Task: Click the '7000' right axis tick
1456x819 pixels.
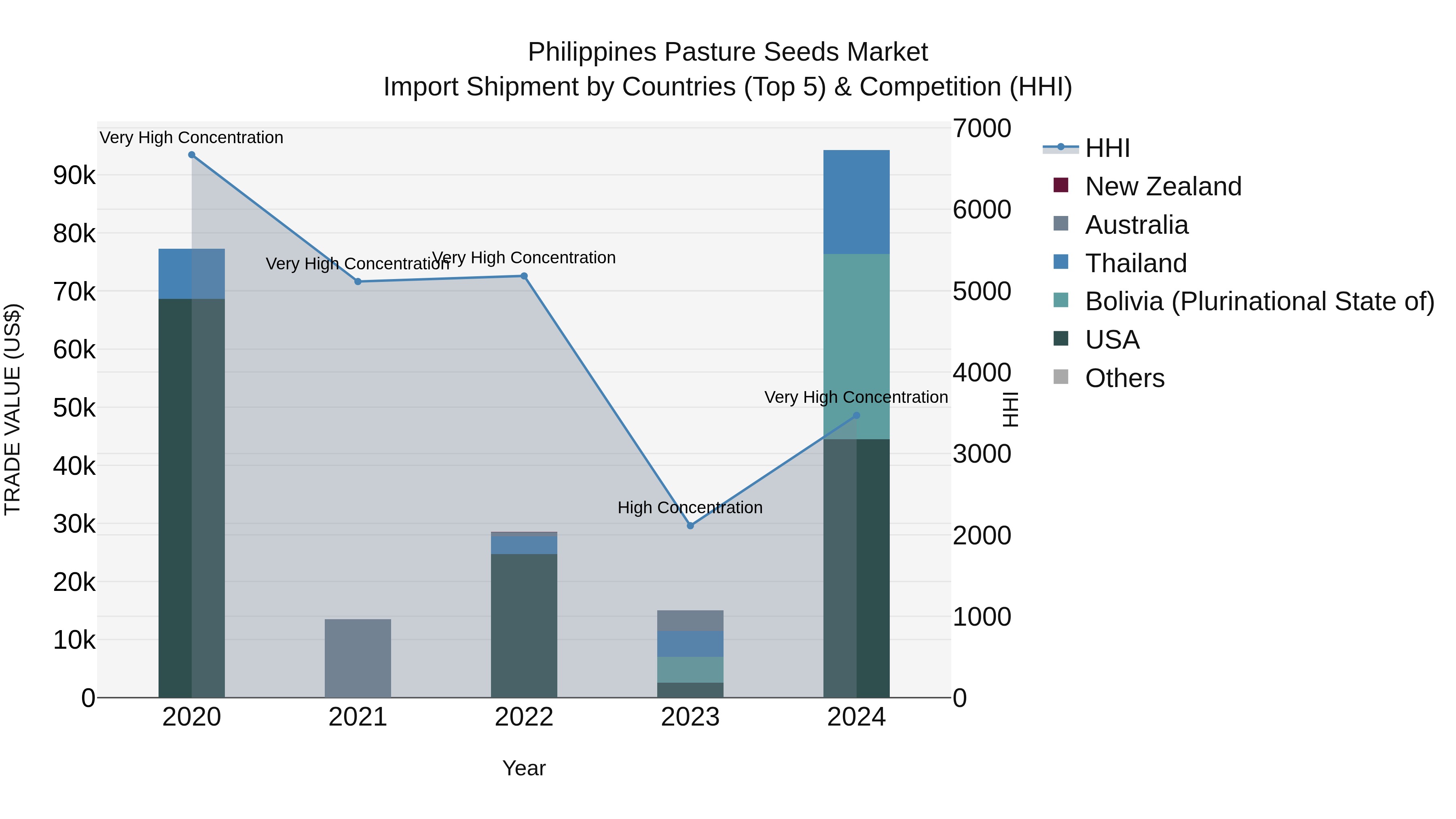Action: tap(982, 128)
